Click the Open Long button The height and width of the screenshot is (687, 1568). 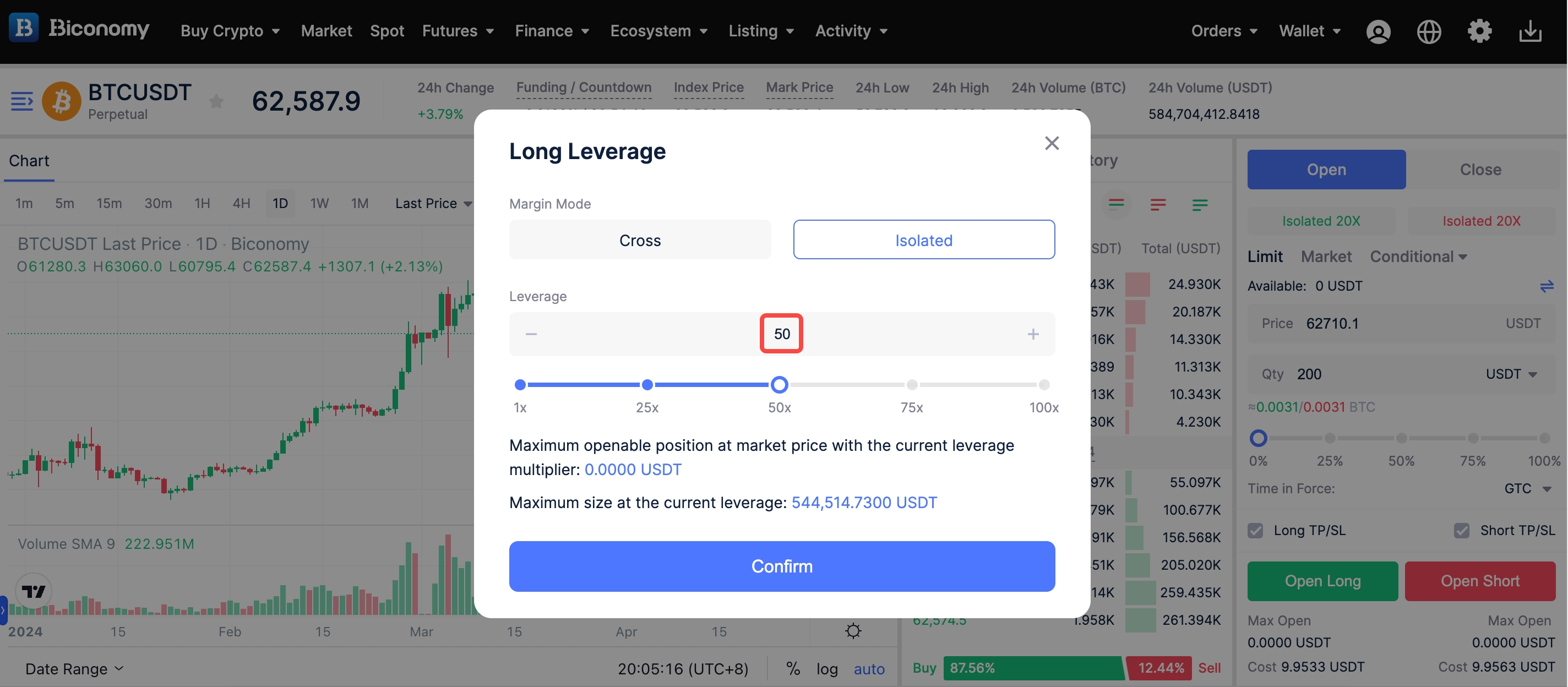(1322, 581)
